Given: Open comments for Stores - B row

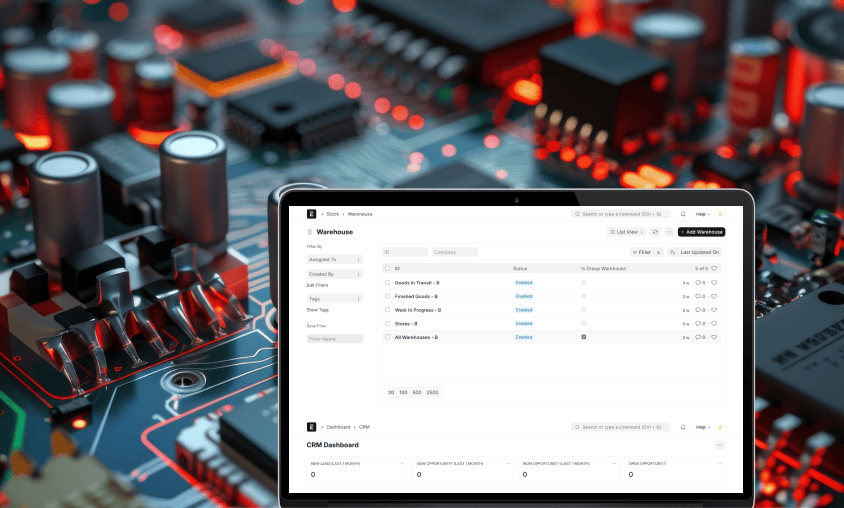Looking at the screenshot, I should (700, 323).
